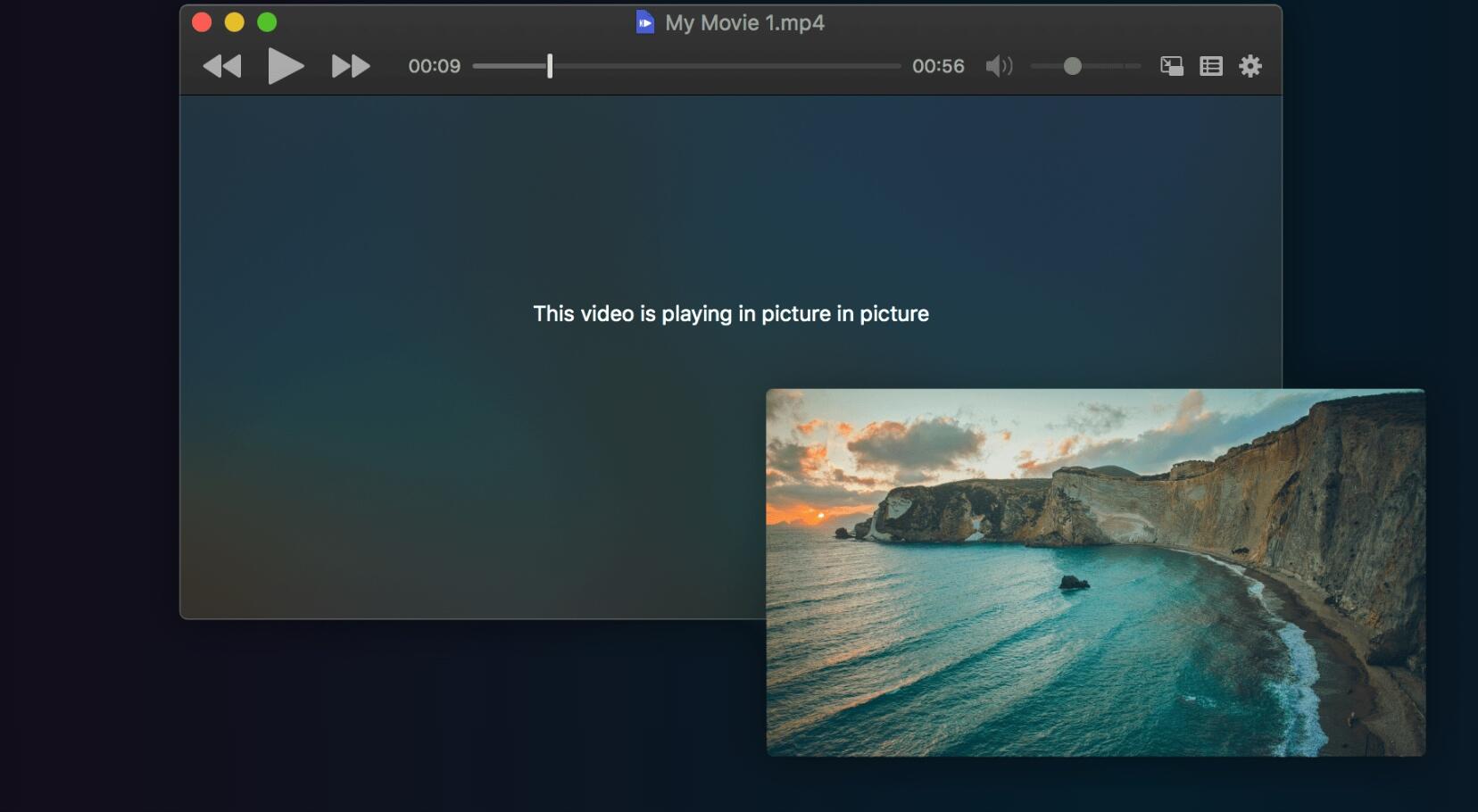Click the fast forward button
The image size is (1478, 812).
click(x=350, y=66)
